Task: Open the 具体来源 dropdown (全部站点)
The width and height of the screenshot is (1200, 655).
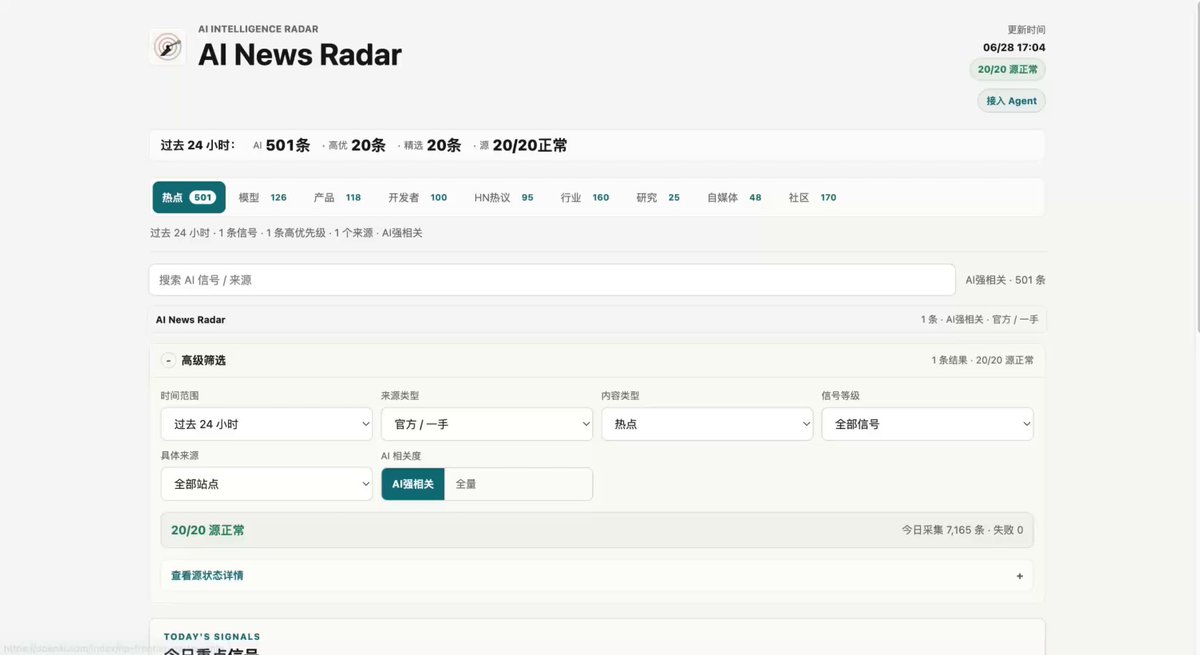Action: tap(267, 484)
